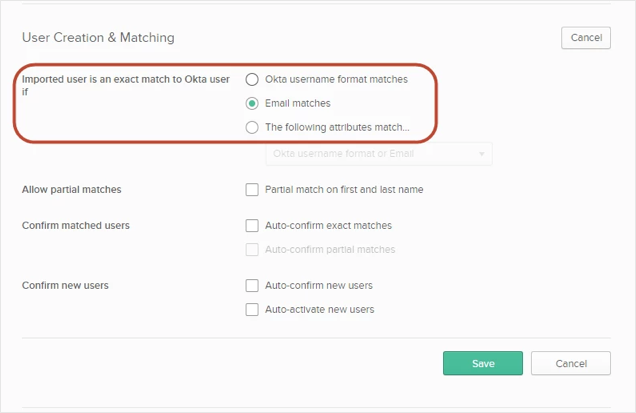Check Auto-activate new users
This screenshot has width=636, height=413.
click(252, 309)
